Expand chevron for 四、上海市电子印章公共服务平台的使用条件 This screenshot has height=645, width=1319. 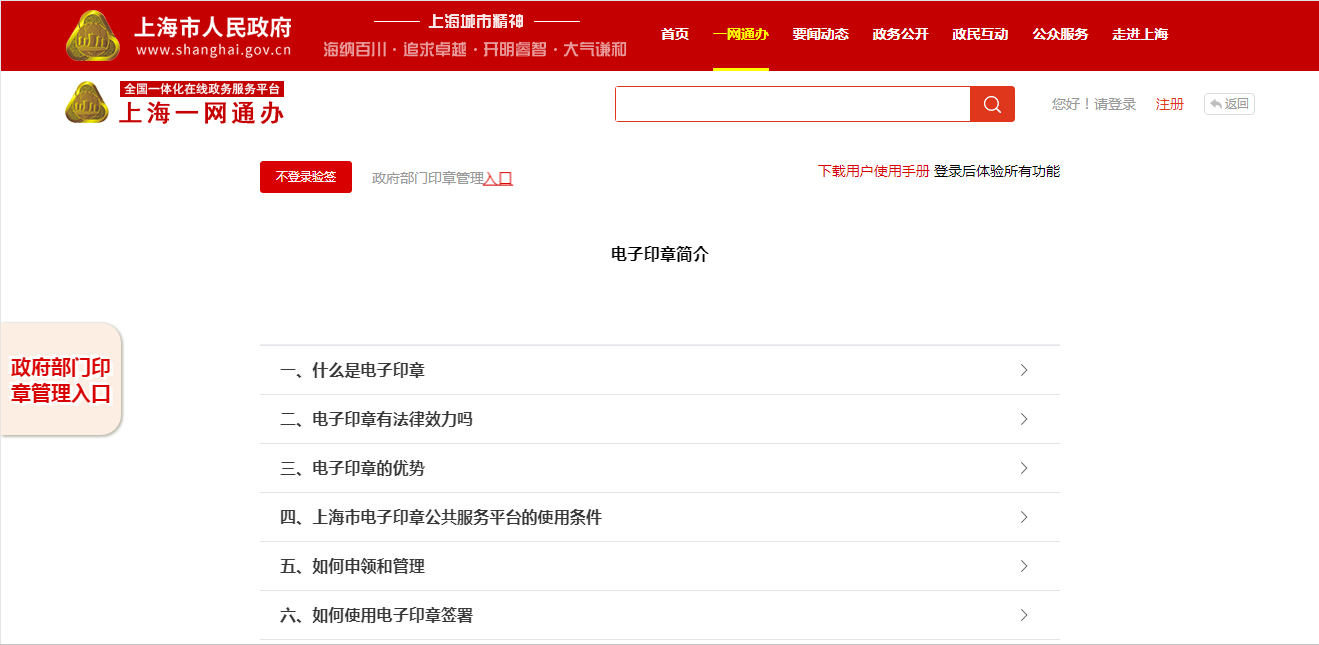coord(1024,517)
